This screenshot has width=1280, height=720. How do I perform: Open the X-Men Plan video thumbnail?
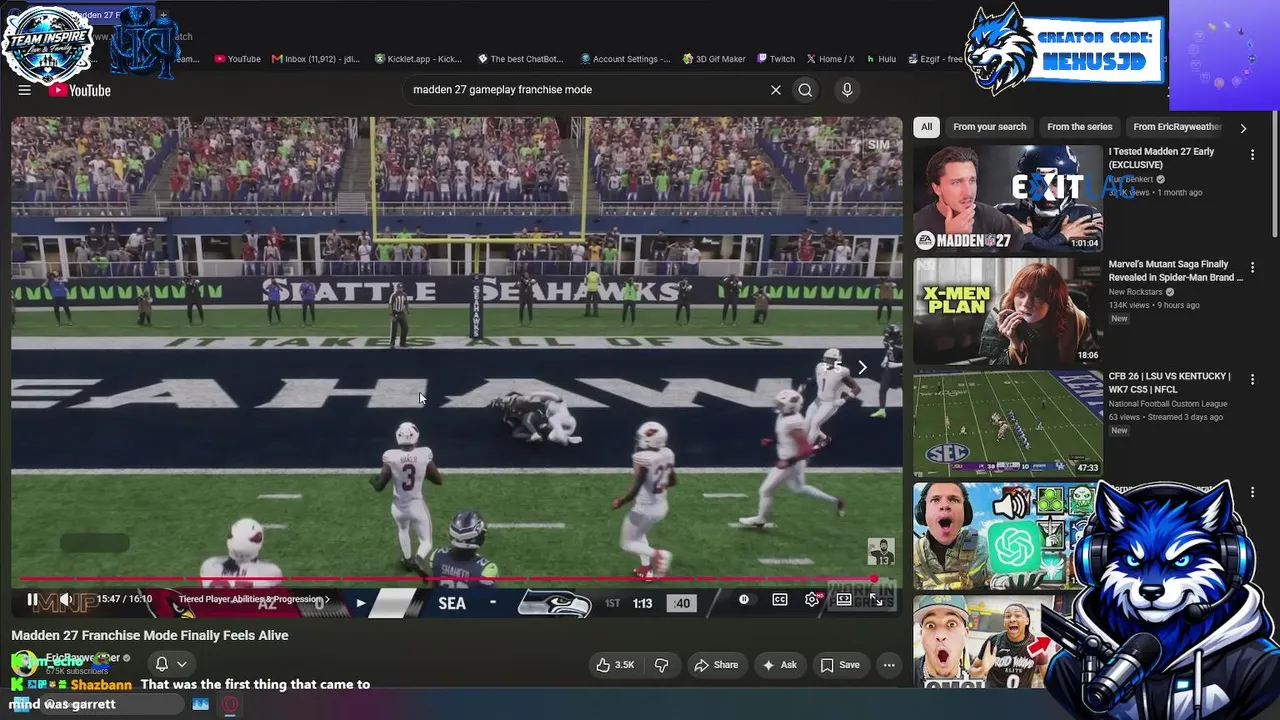pyautogui.click(x=1008, y=311)
